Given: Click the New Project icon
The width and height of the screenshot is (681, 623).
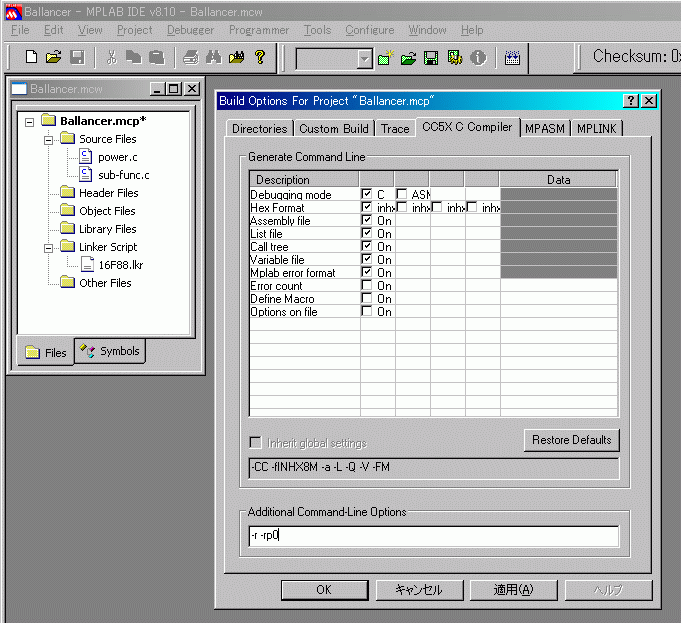Looking at the screenshot, I should point(385,57).
